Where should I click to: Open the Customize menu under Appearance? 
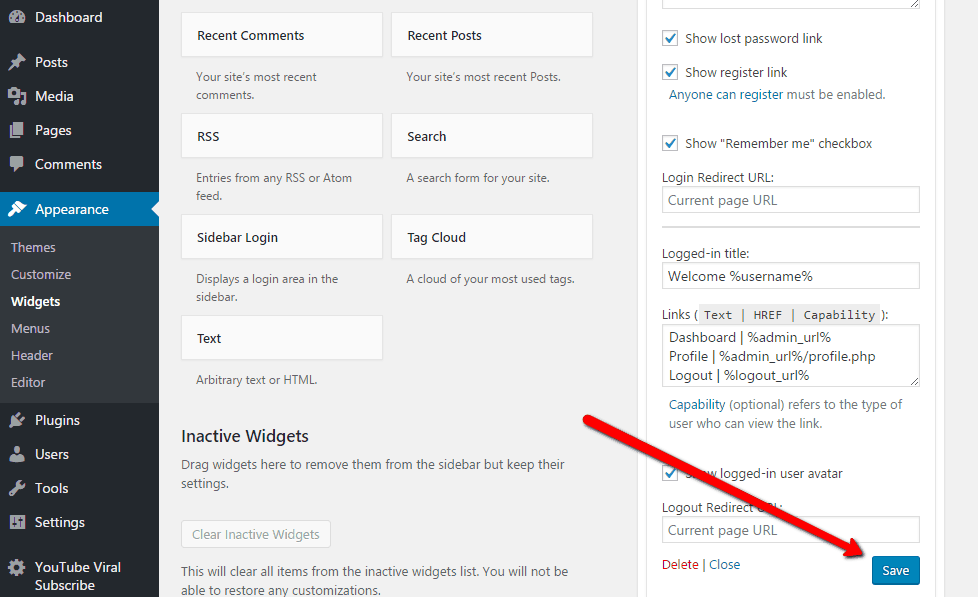point(40,274)
